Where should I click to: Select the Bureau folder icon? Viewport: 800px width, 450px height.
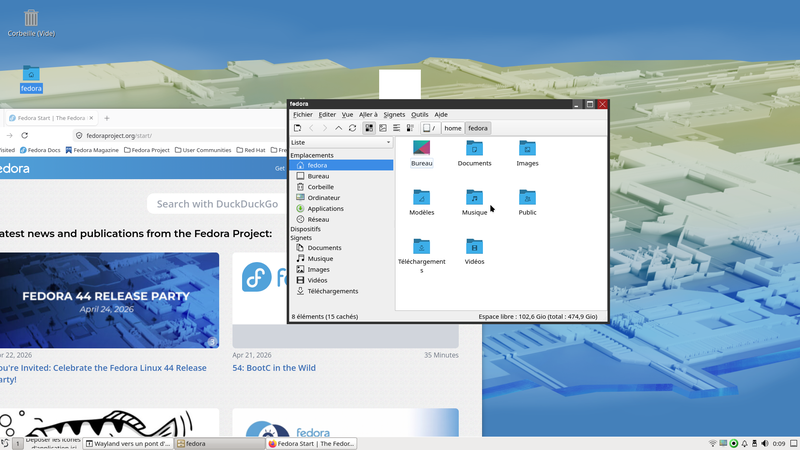421,153
